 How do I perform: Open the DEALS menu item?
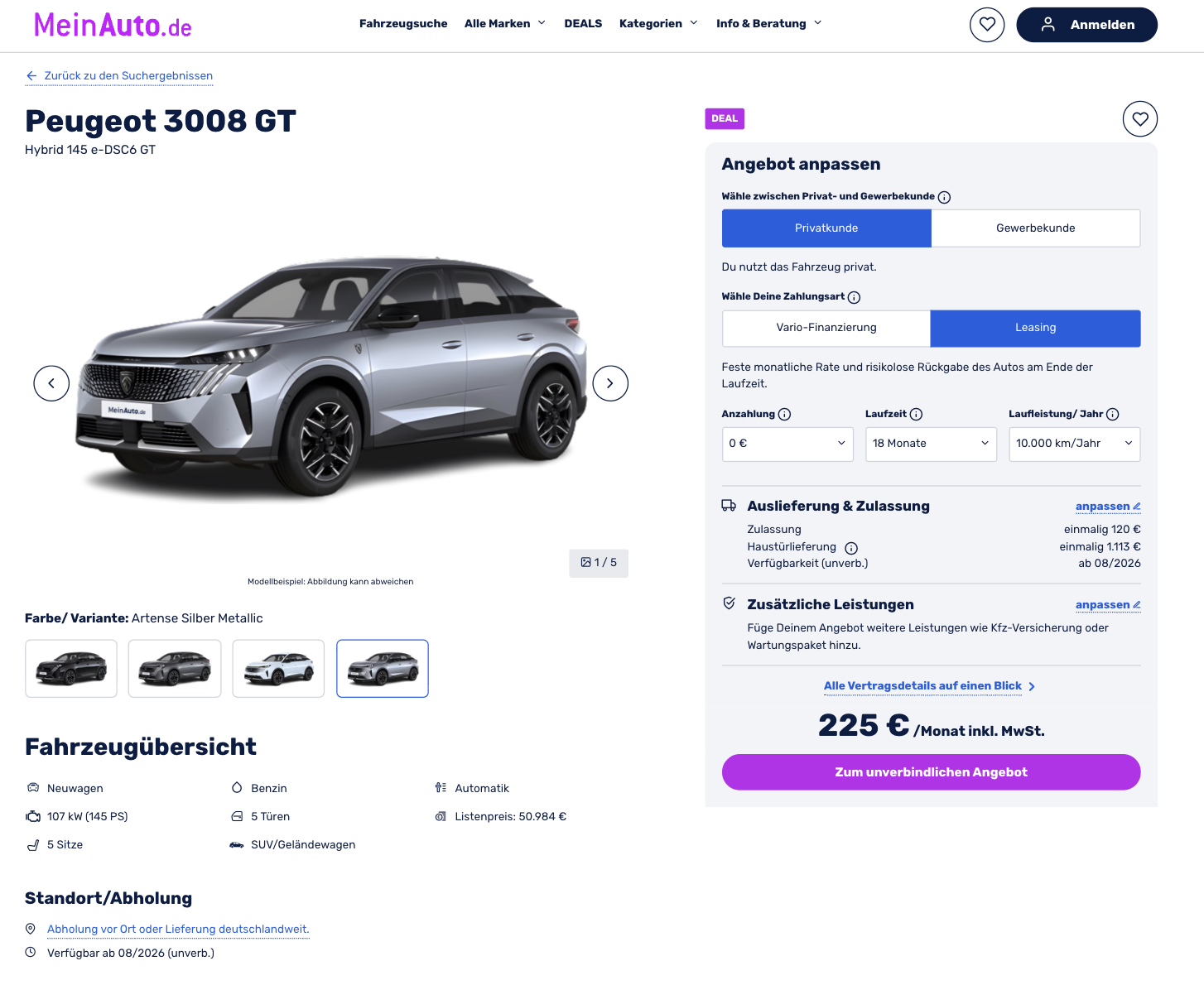[583, 24]
